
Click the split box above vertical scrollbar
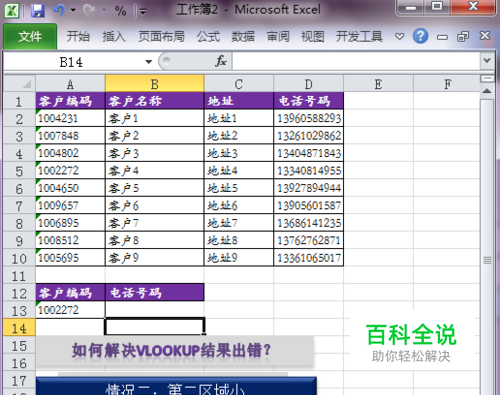click(487, 79)
